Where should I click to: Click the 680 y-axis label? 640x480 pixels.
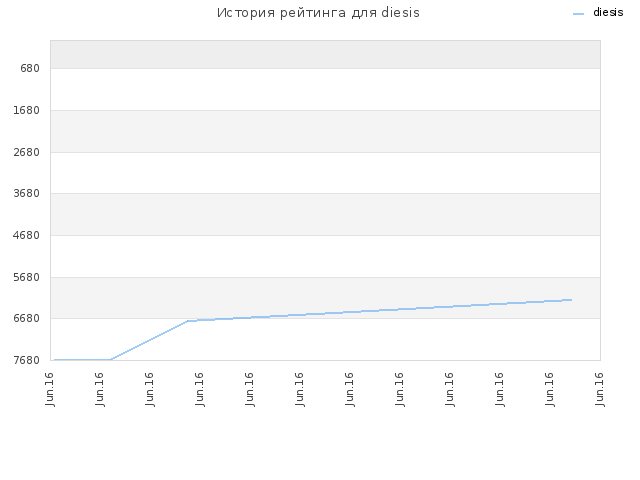30,68
